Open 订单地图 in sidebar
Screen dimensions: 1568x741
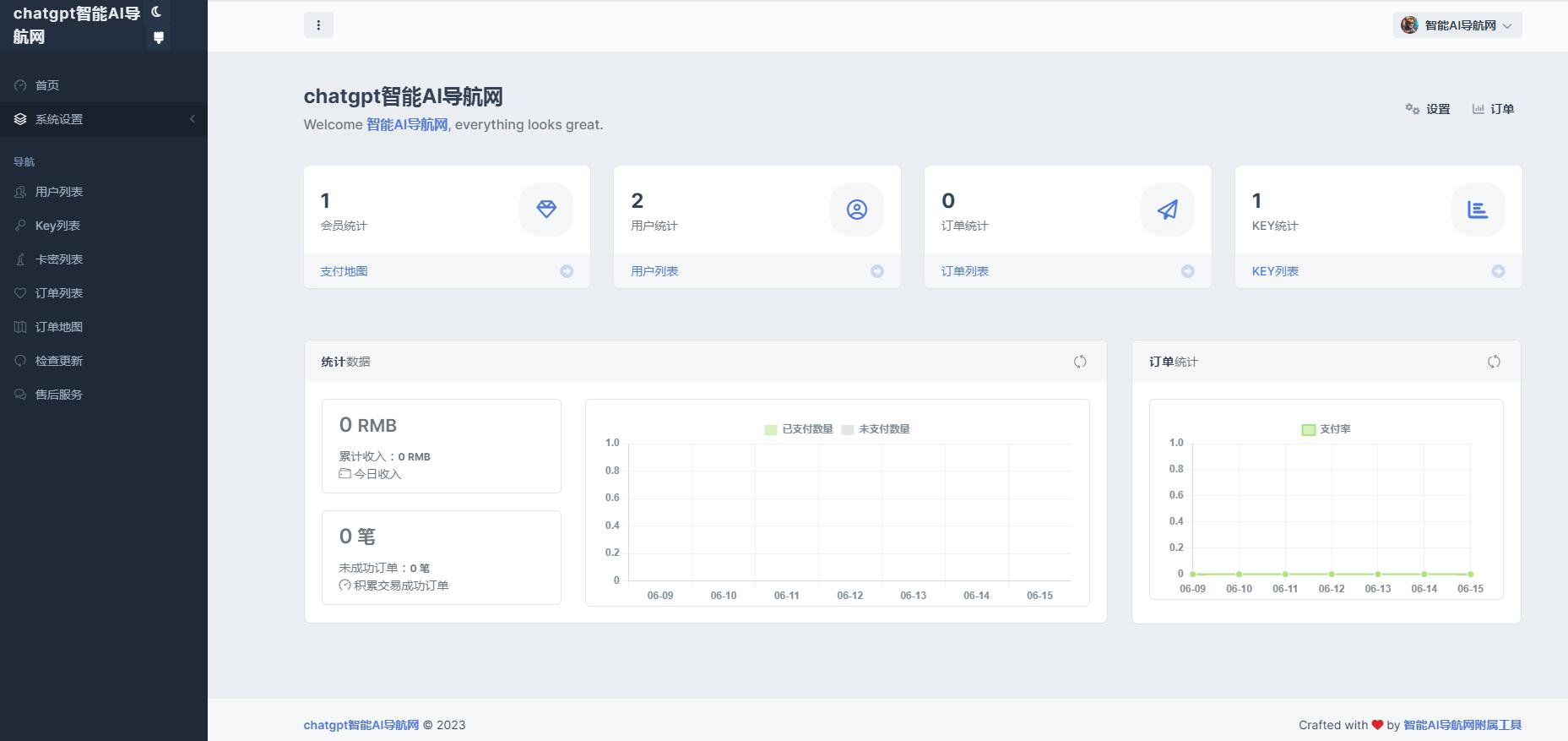coord(104,327)
